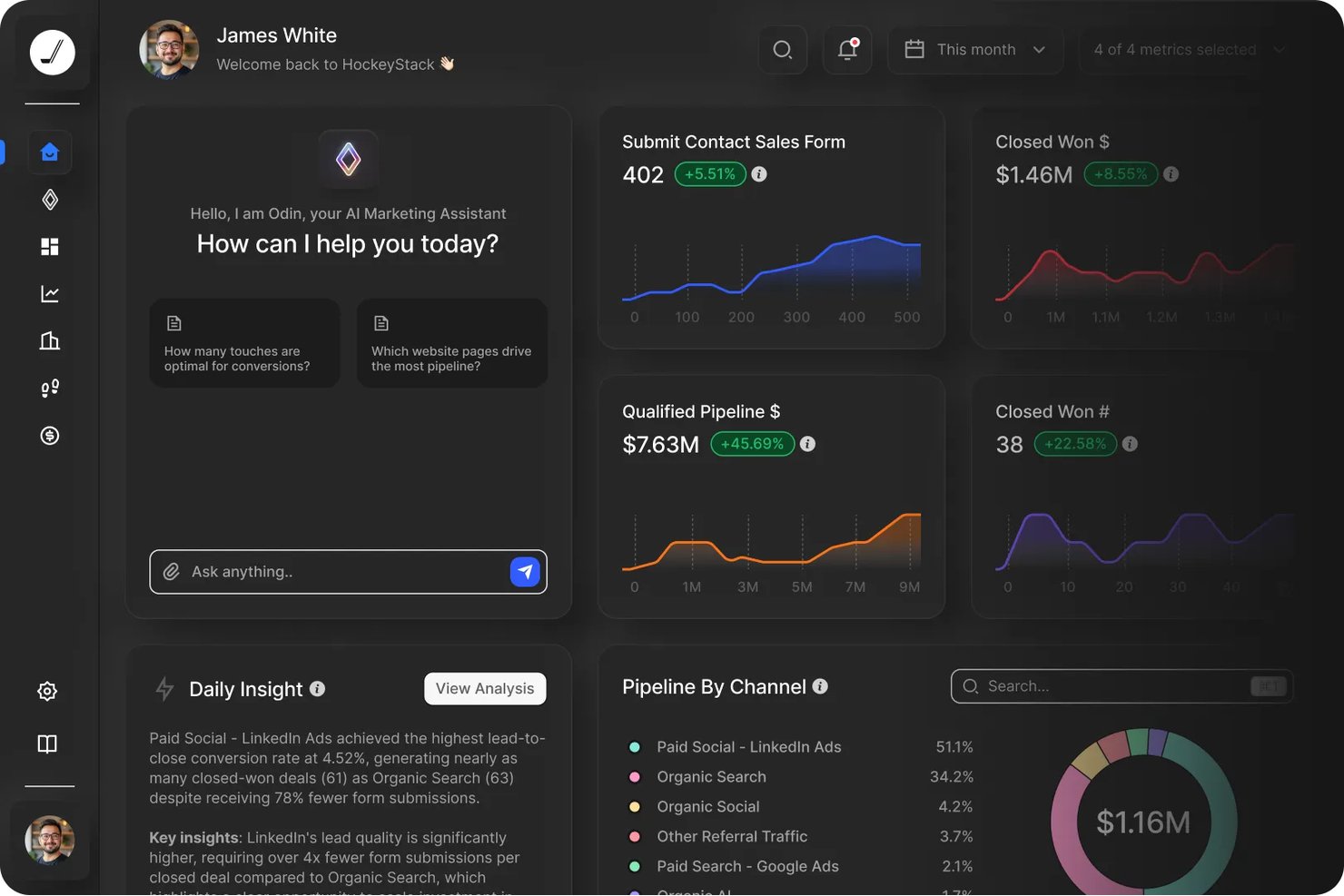Click the profile avatar at sidebar bottom

pos(50,840)
